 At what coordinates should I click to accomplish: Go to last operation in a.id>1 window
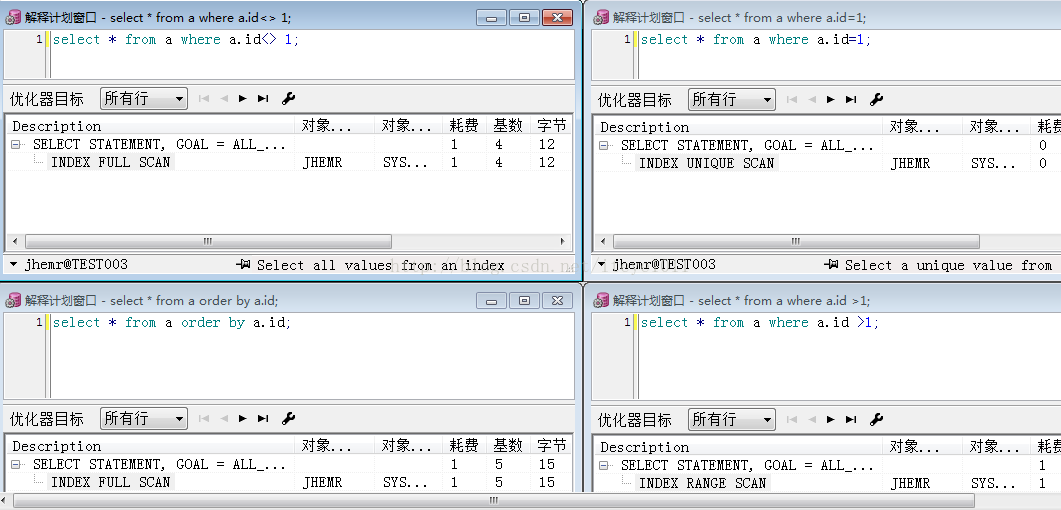851,419
